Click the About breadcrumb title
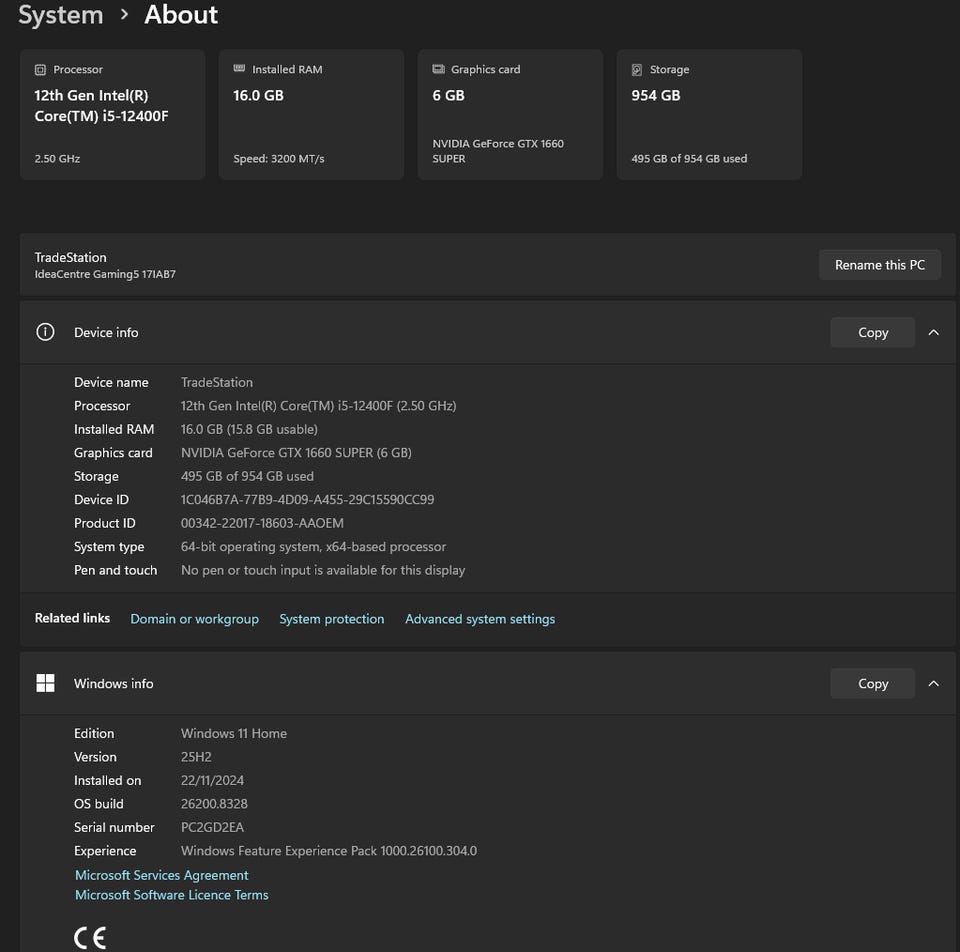The image size is (960, 952). (181, 15)
